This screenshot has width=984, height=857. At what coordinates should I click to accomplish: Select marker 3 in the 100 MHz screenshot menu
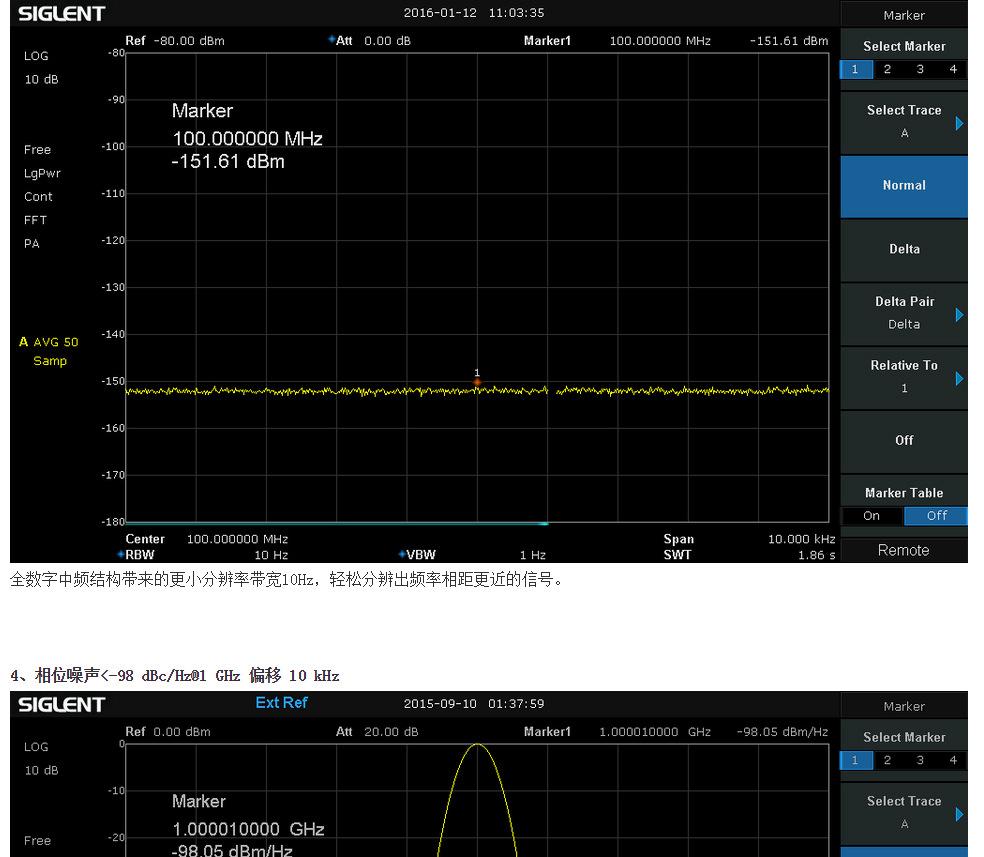coord(920,69)
